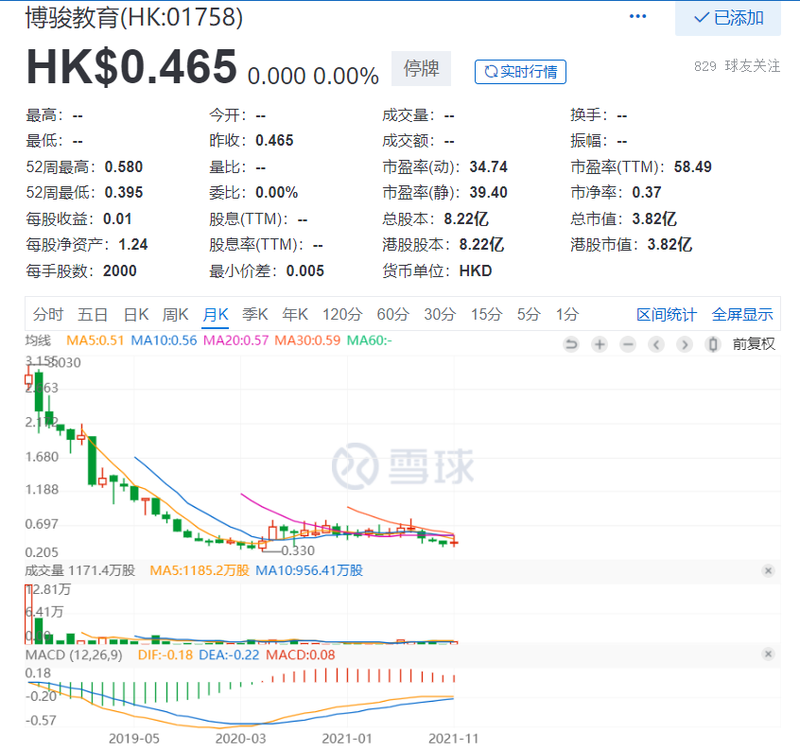Image resolution: width=800 pixels, height=750 pixels.
Task: Click the 2021-01 date axis label
Action: click(347, 738)
